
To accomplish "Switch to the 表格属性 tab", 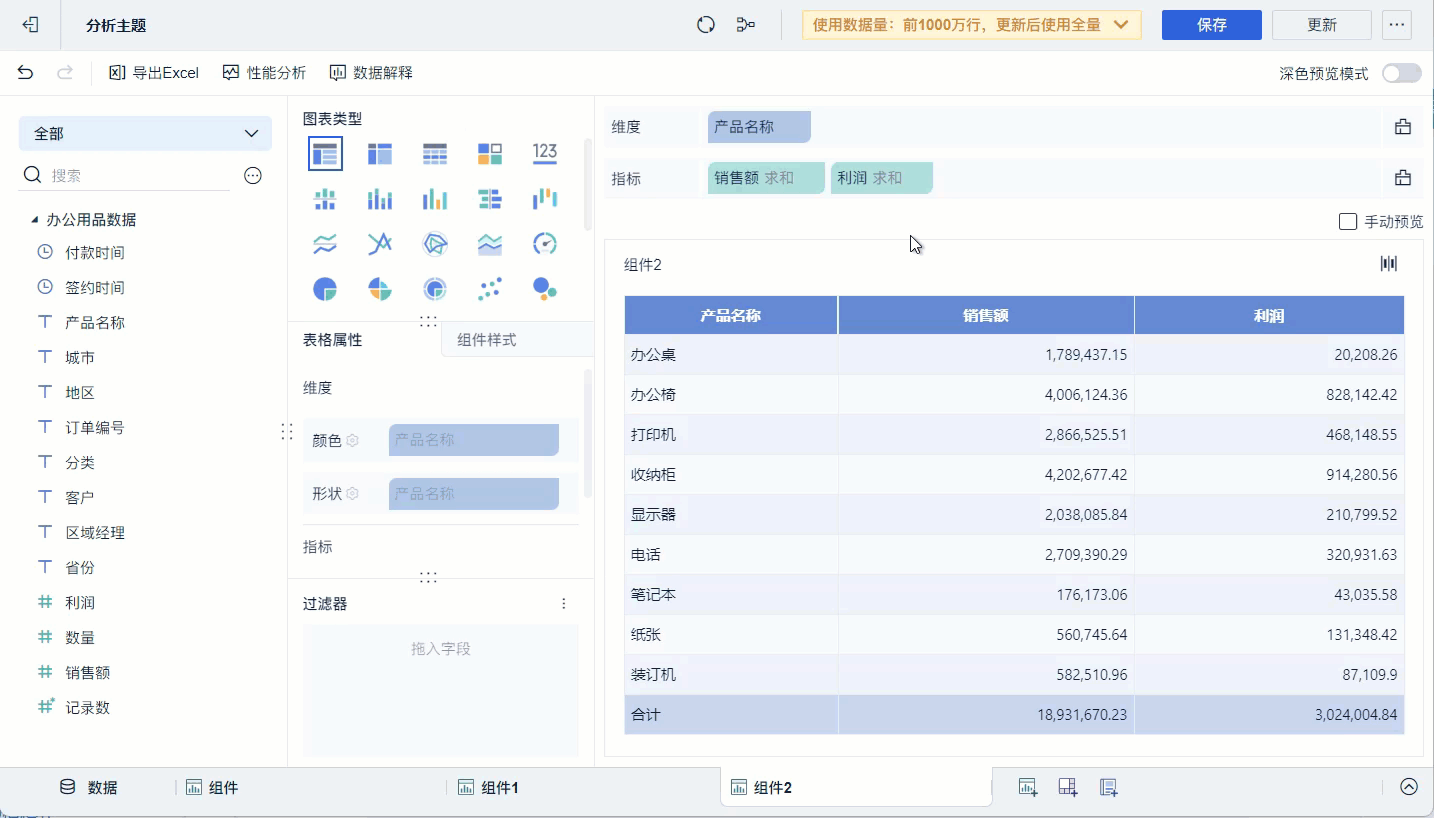I will 333,340.
